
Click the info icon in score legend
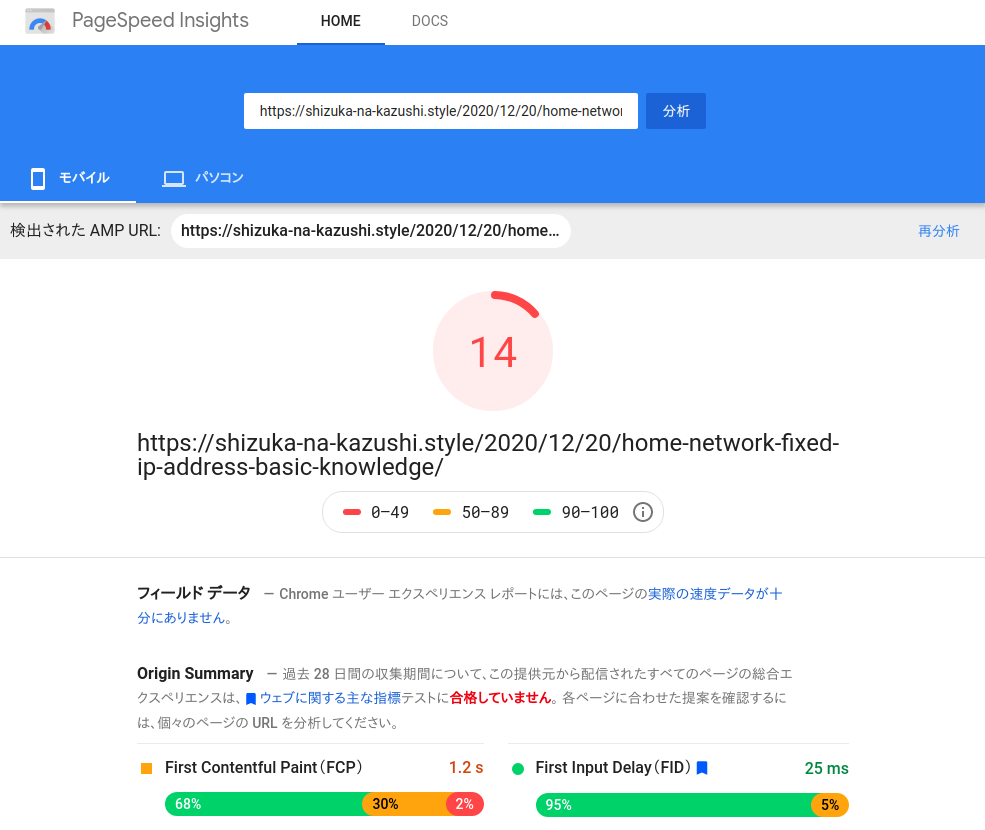pyautogui.click(x=643, y=512)
